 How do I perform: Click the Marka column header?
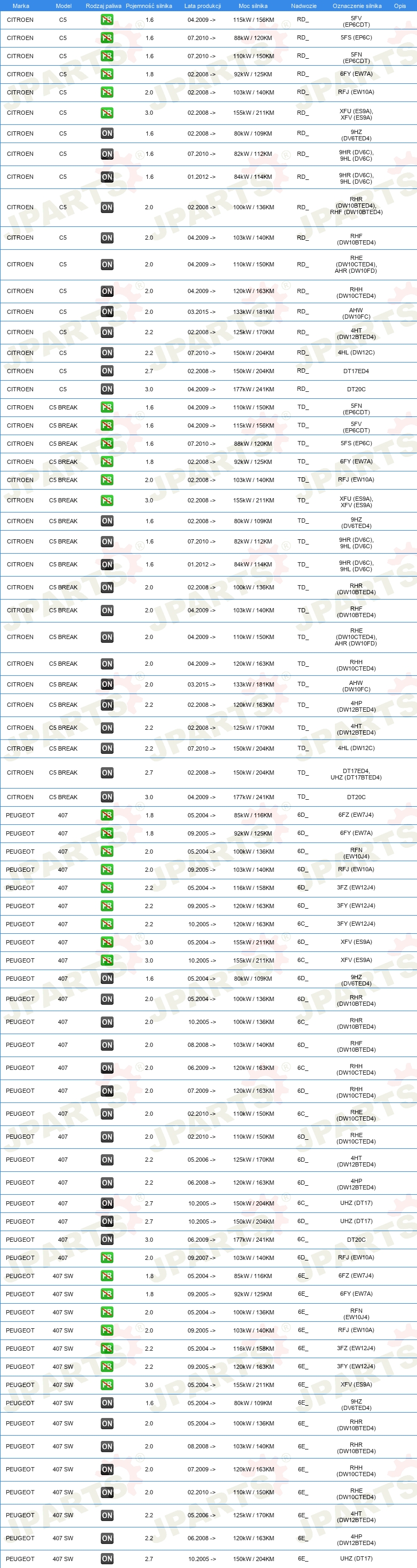pyautogui.click(x=21, y=5)
